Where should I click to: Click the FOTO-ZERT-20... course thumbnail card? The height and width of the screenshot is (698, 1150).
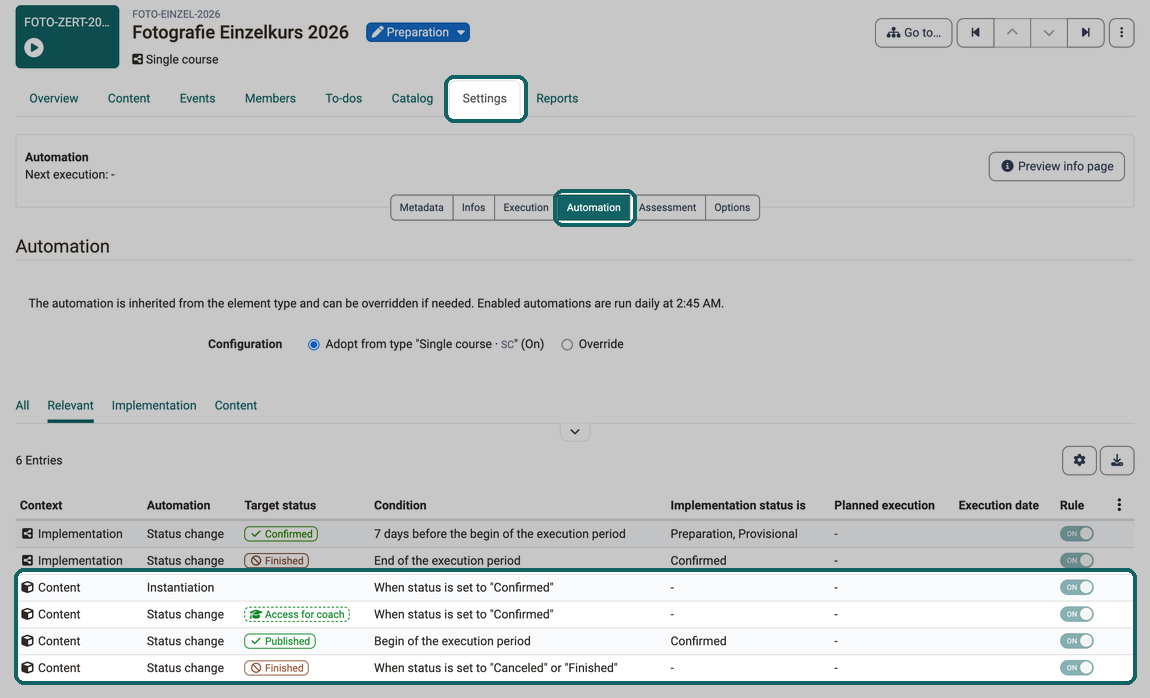[x=67, y=37]
